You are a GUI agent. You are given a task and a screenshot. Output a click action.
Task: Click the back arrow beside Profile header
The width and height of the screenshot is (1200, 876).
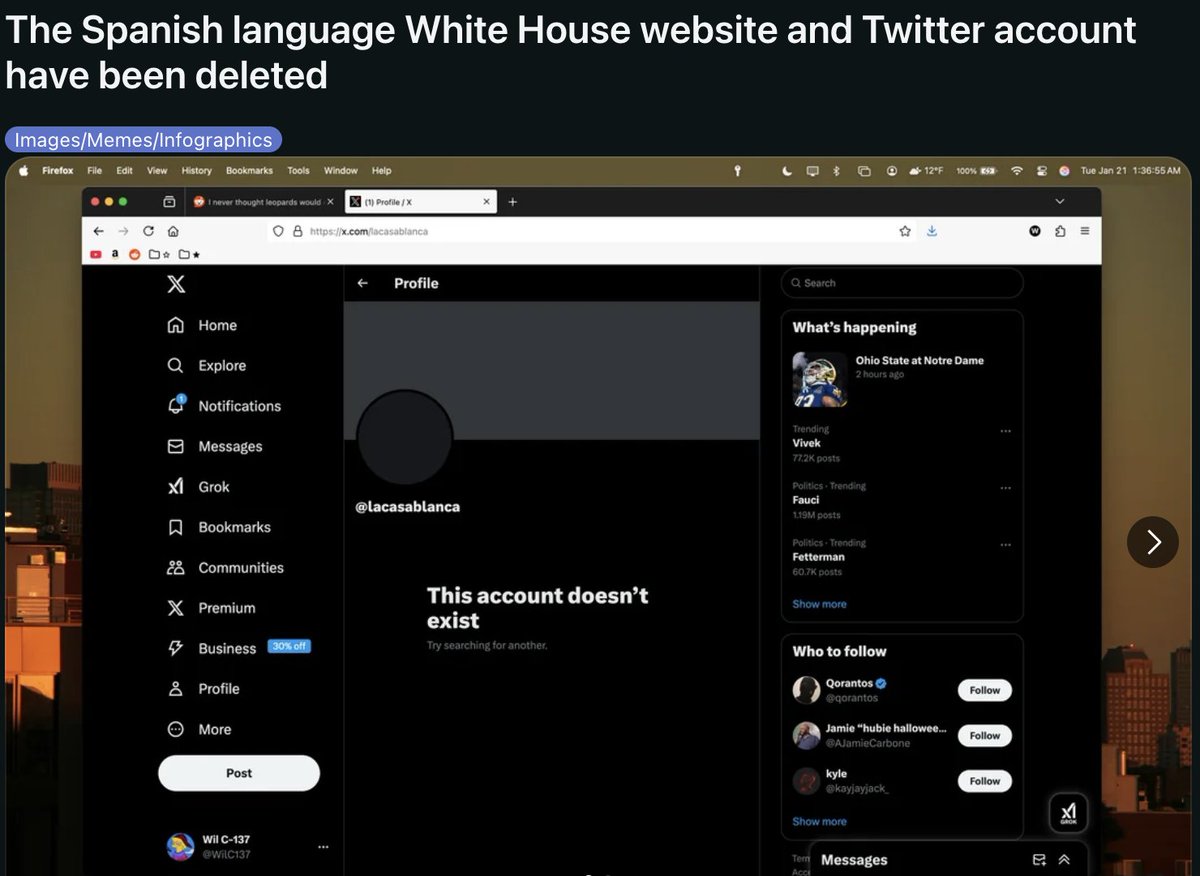(363, 283)
